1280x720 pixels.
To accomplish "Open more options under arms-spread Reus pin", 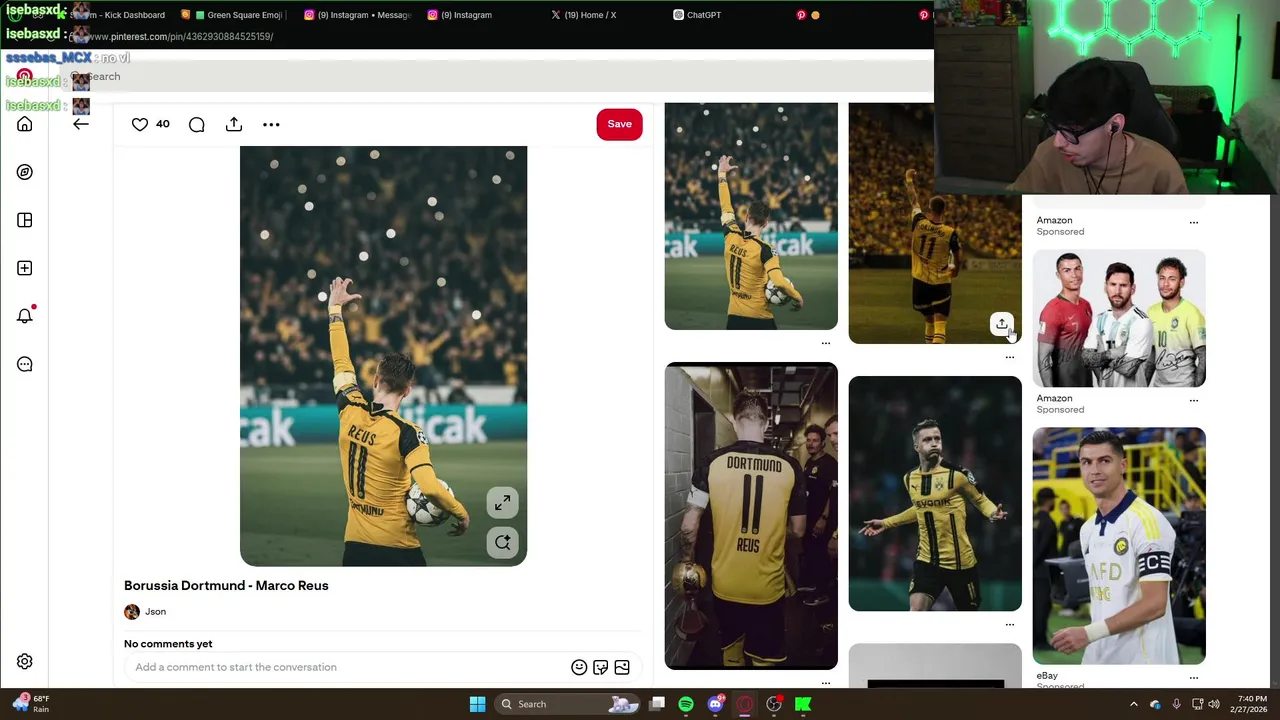I will [x=1010, y=625].
